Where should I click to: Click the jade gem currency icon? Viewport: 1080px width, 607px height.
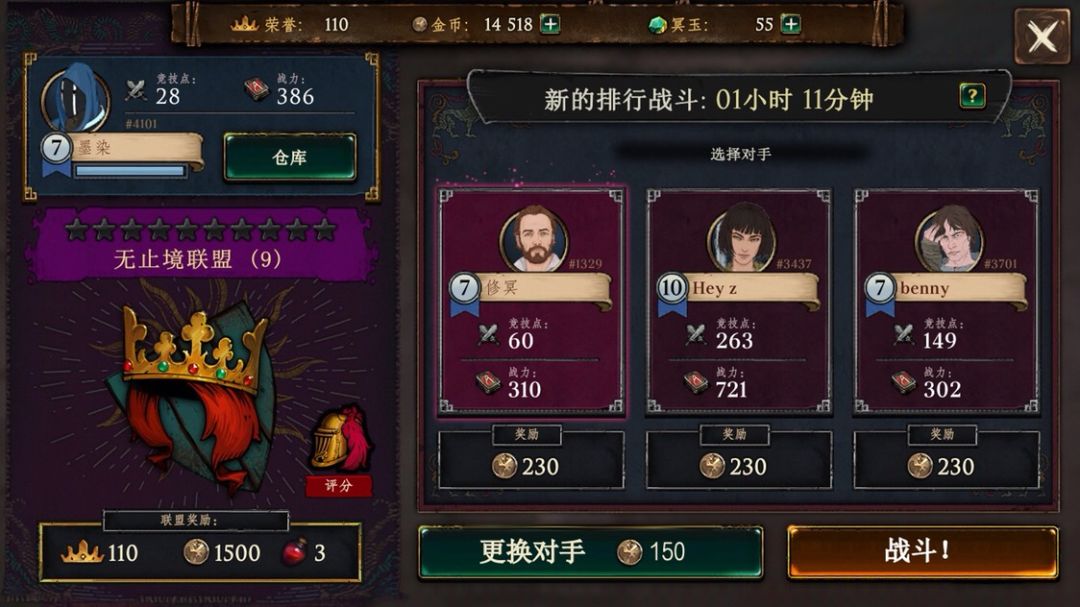[658, 25]
